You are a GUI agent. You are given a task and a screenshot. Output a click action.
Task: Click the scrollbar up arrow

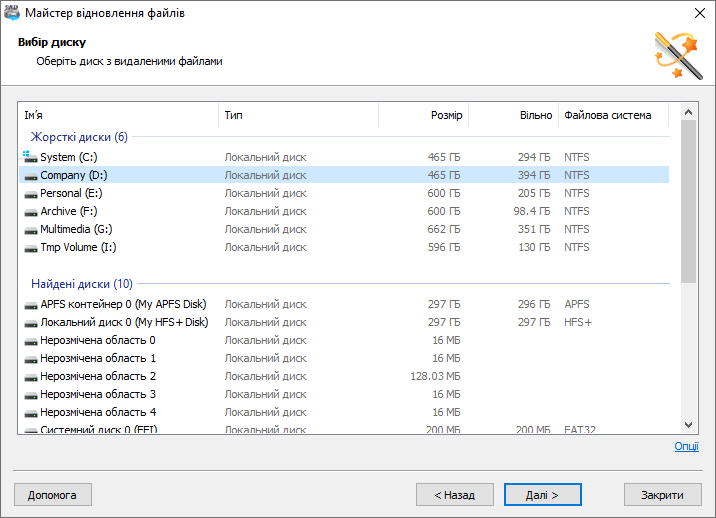click(689, 112)
